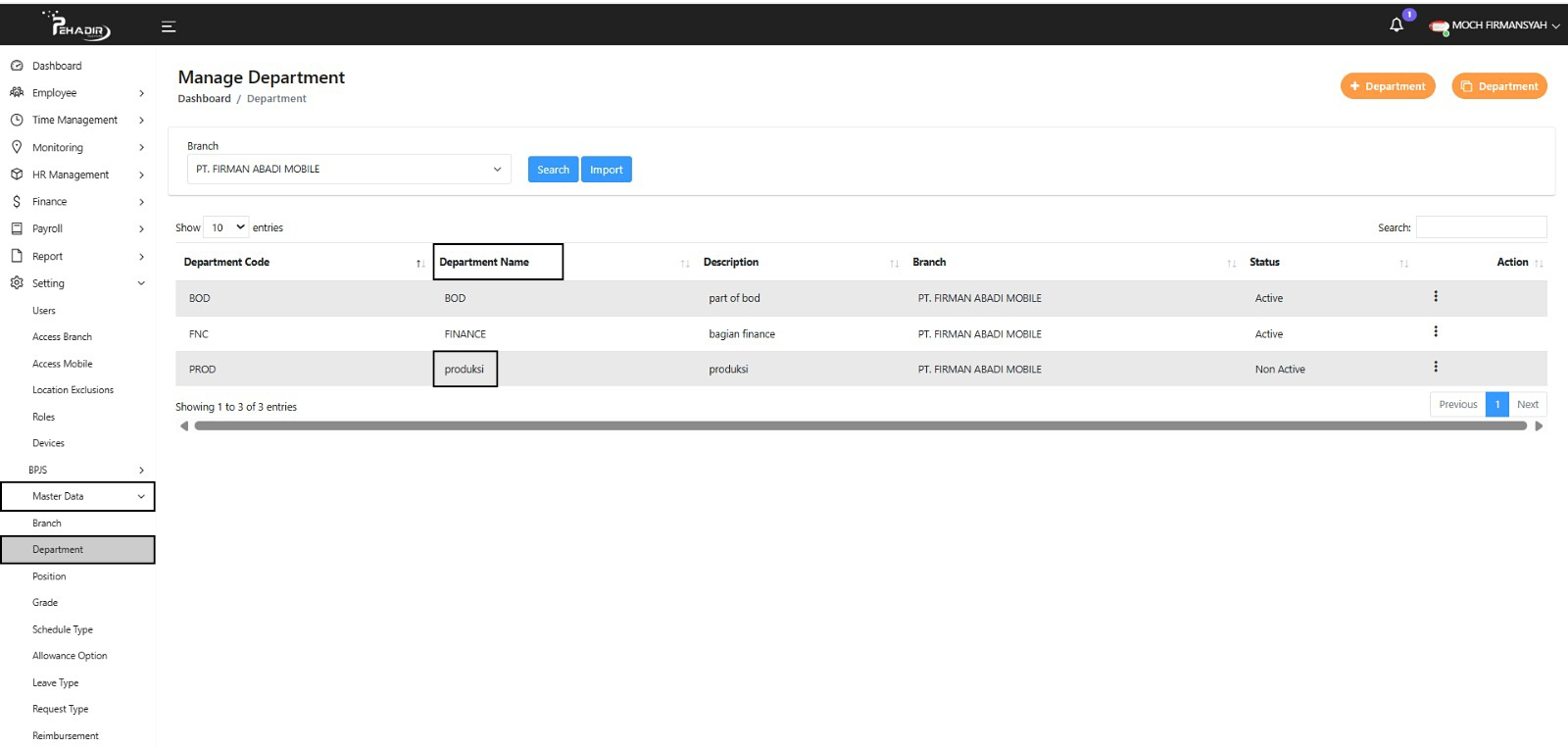Expand the Employee sidebar menu
1568x749 pixels.
77,93
